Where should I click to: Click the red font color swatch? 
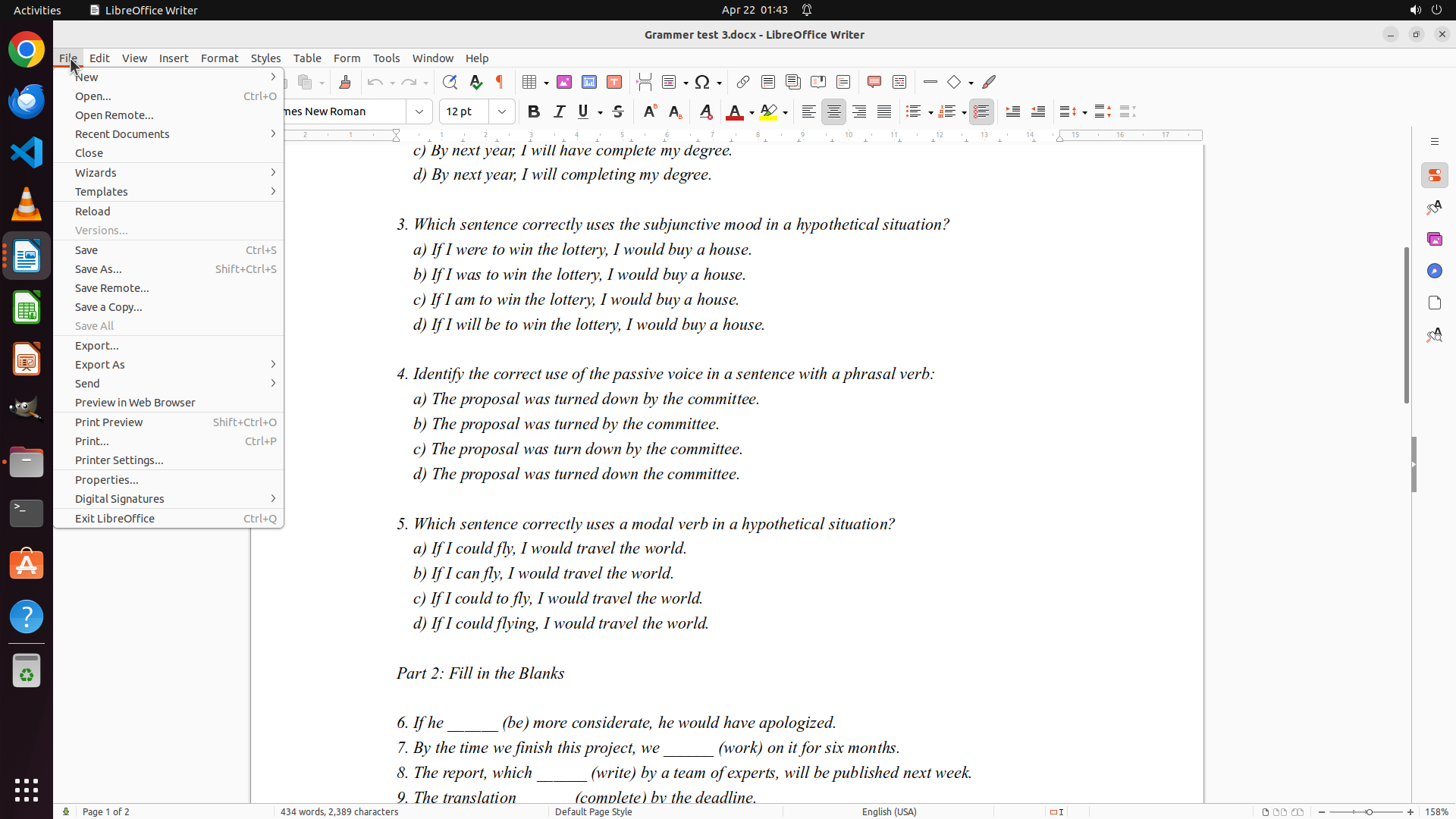pyautogui.click(x=734, y=112)
